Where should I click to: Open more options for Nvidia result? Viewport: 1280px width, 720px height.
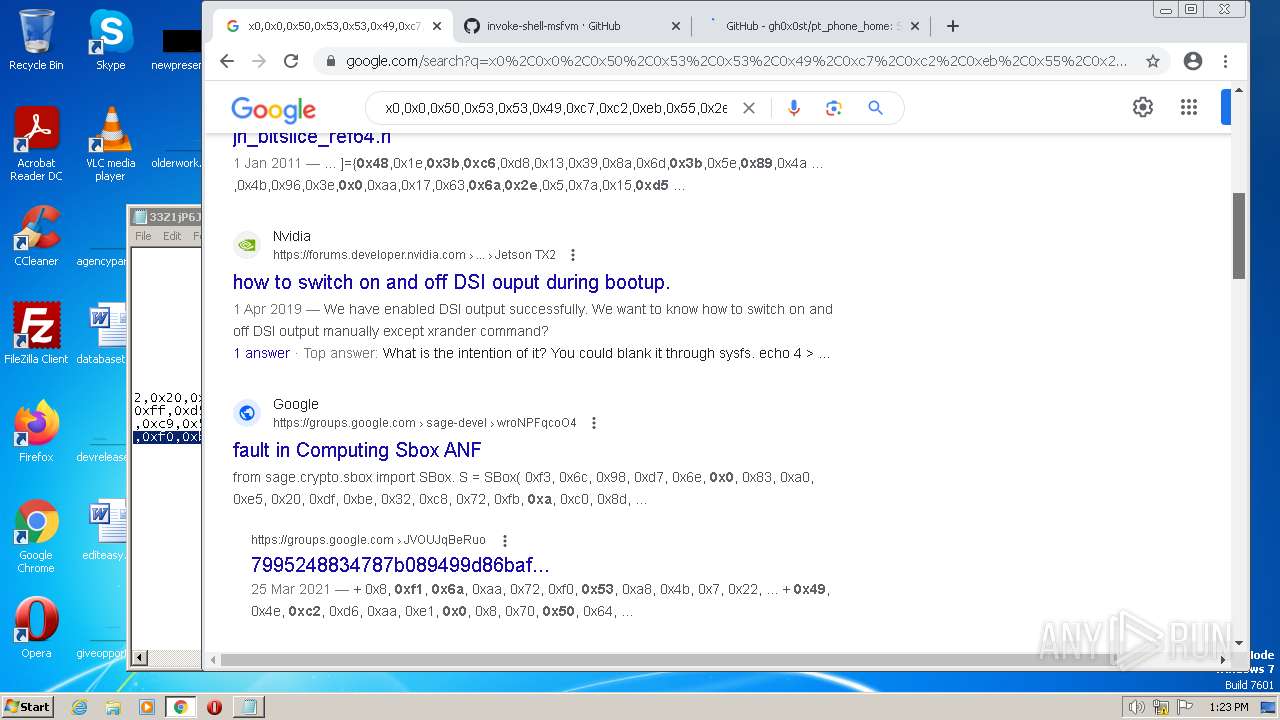pos(573,255)
